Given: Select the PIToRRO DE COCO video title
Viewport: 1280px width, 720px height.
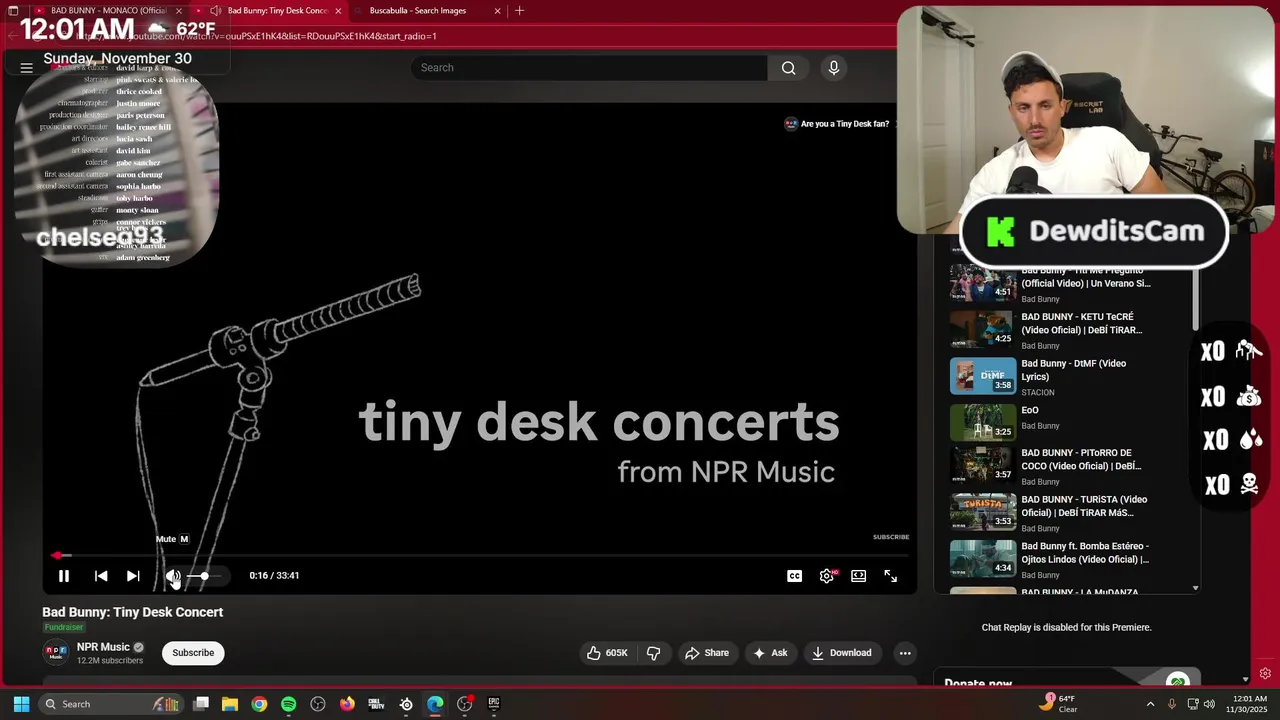Looking at the screenshot, I should (x=1081, y=459).
